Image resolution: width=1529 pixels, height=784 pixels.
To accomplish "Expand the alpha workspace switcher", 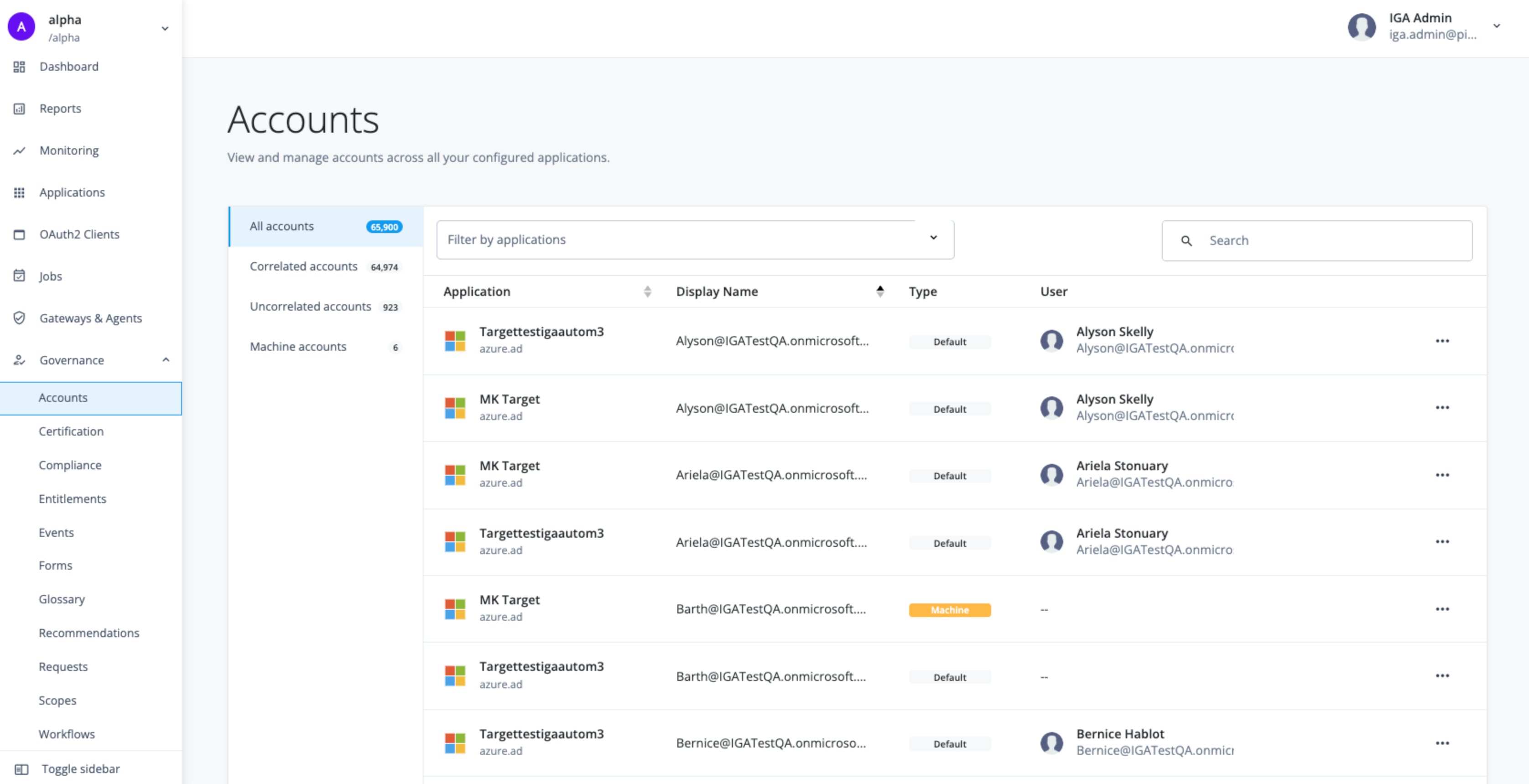I will [164, 28].
